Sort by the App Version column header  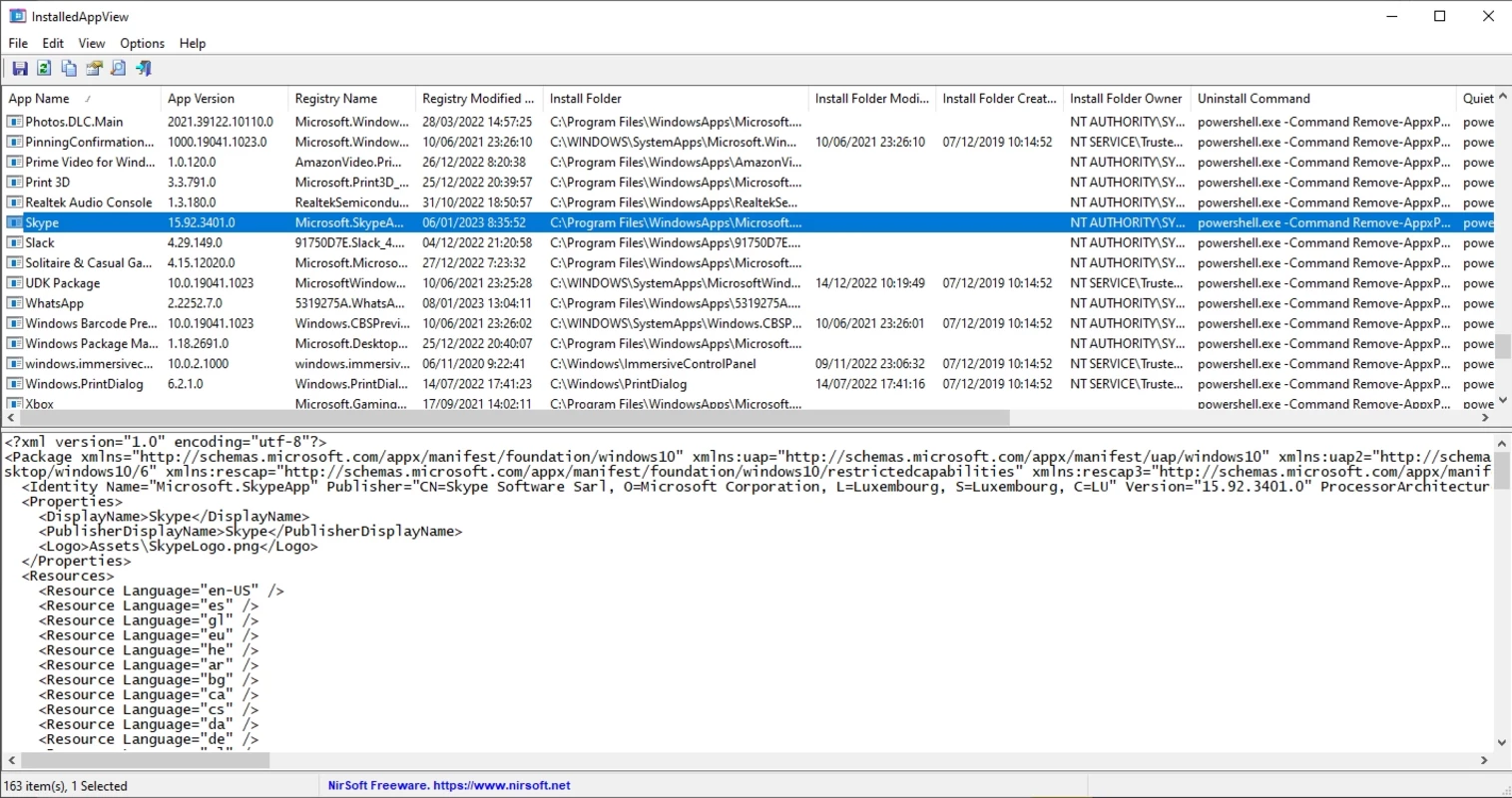(x=224, y=99)
